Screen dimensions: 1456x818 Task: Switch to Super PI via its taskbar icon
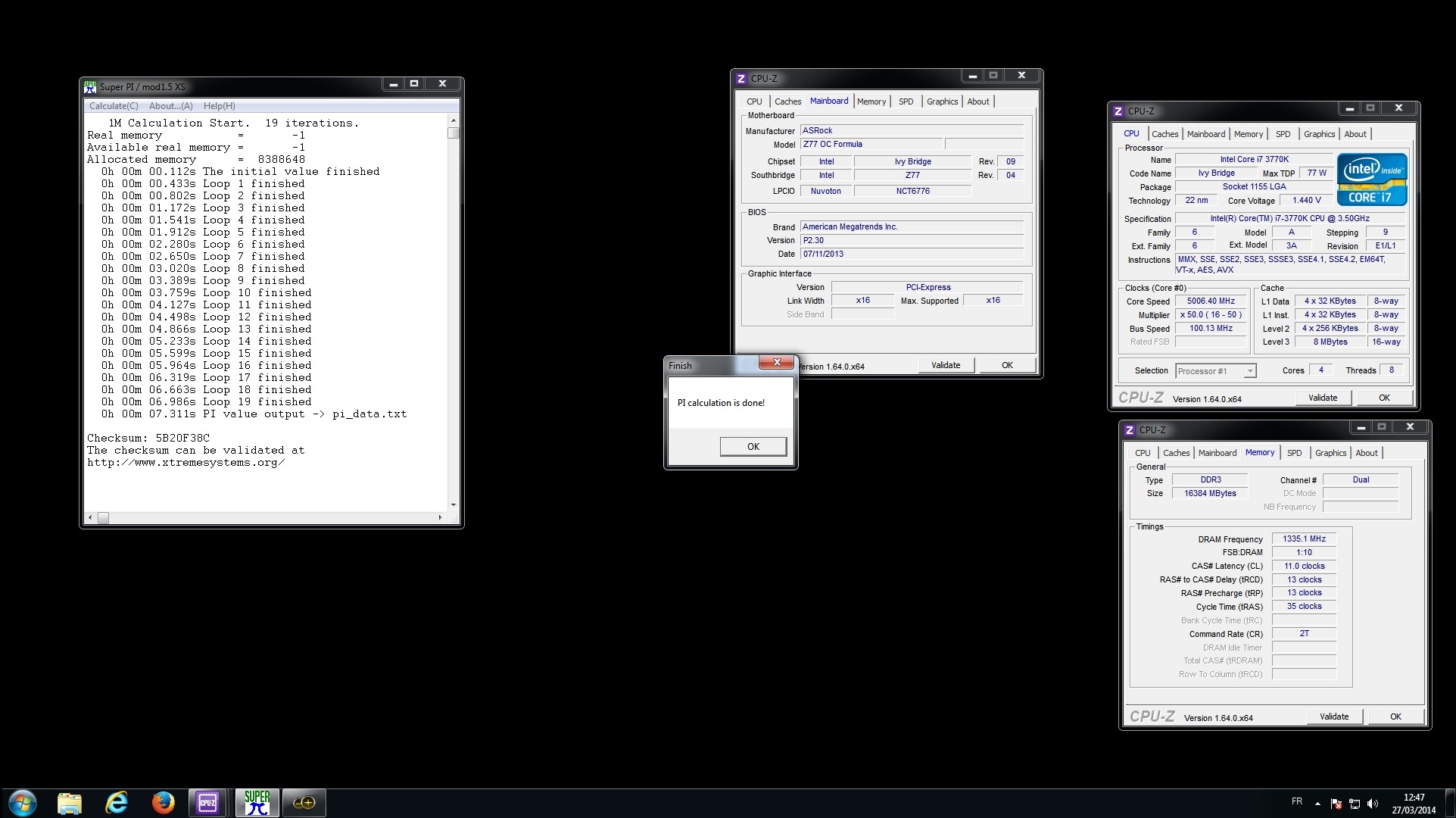click(257, 803)
